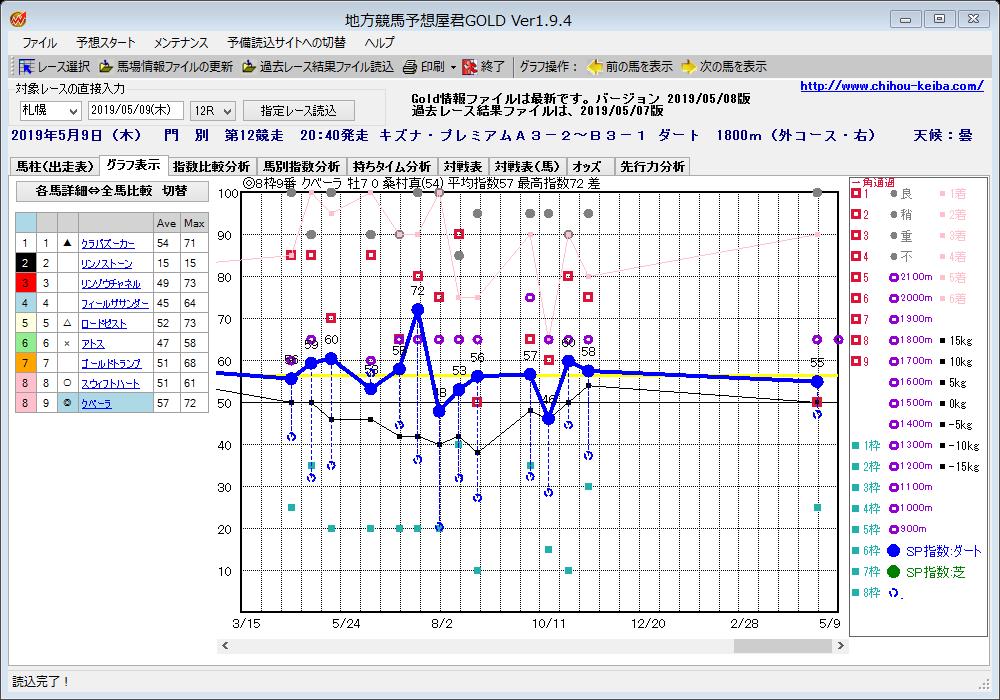This screenshot has width=1000, height=700.
Task: Click the Max column header
Action: pos(194,223)
